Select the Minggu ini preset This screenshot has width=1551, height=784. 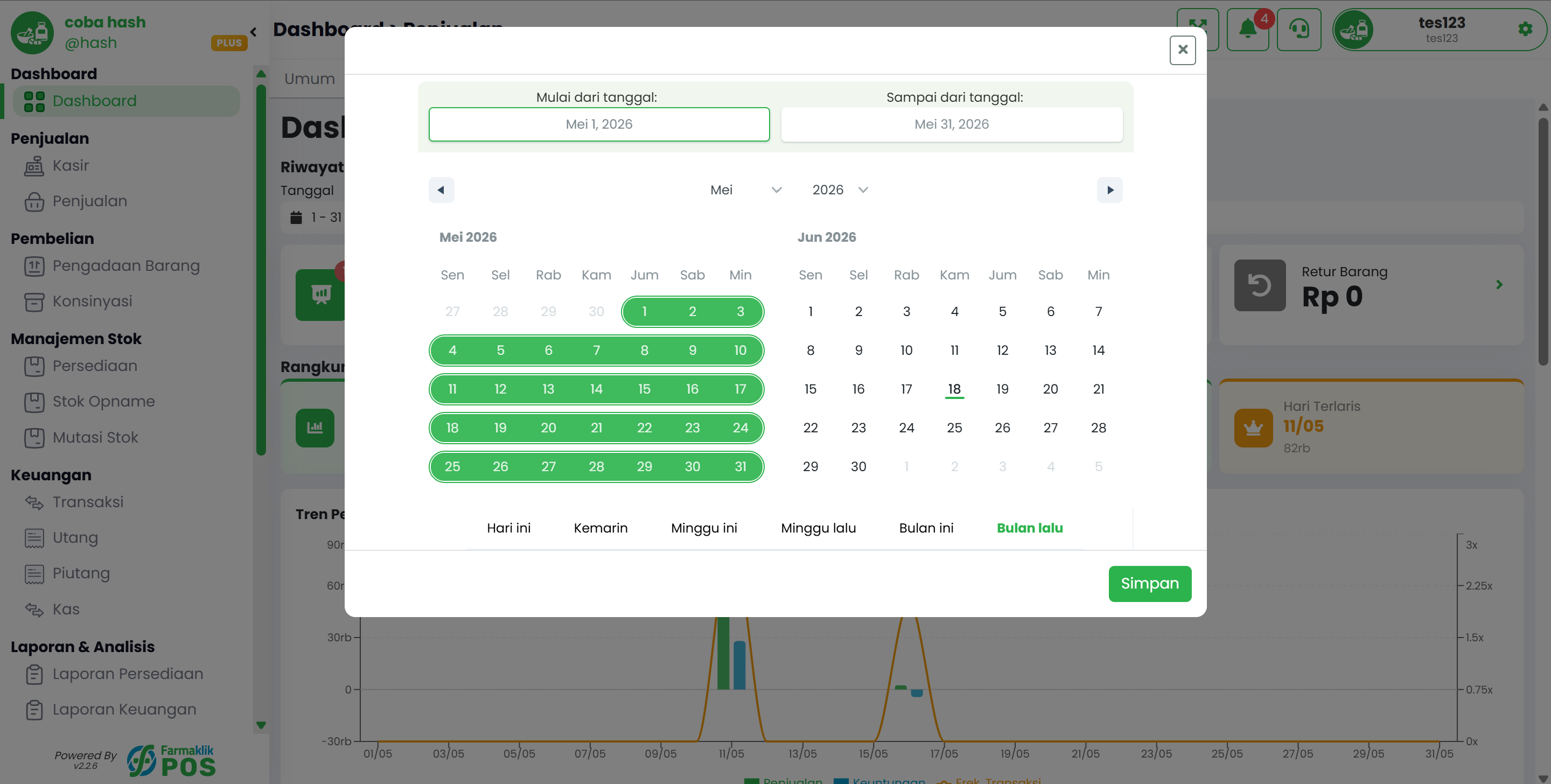pyautogui.click(x=704, y=528)
